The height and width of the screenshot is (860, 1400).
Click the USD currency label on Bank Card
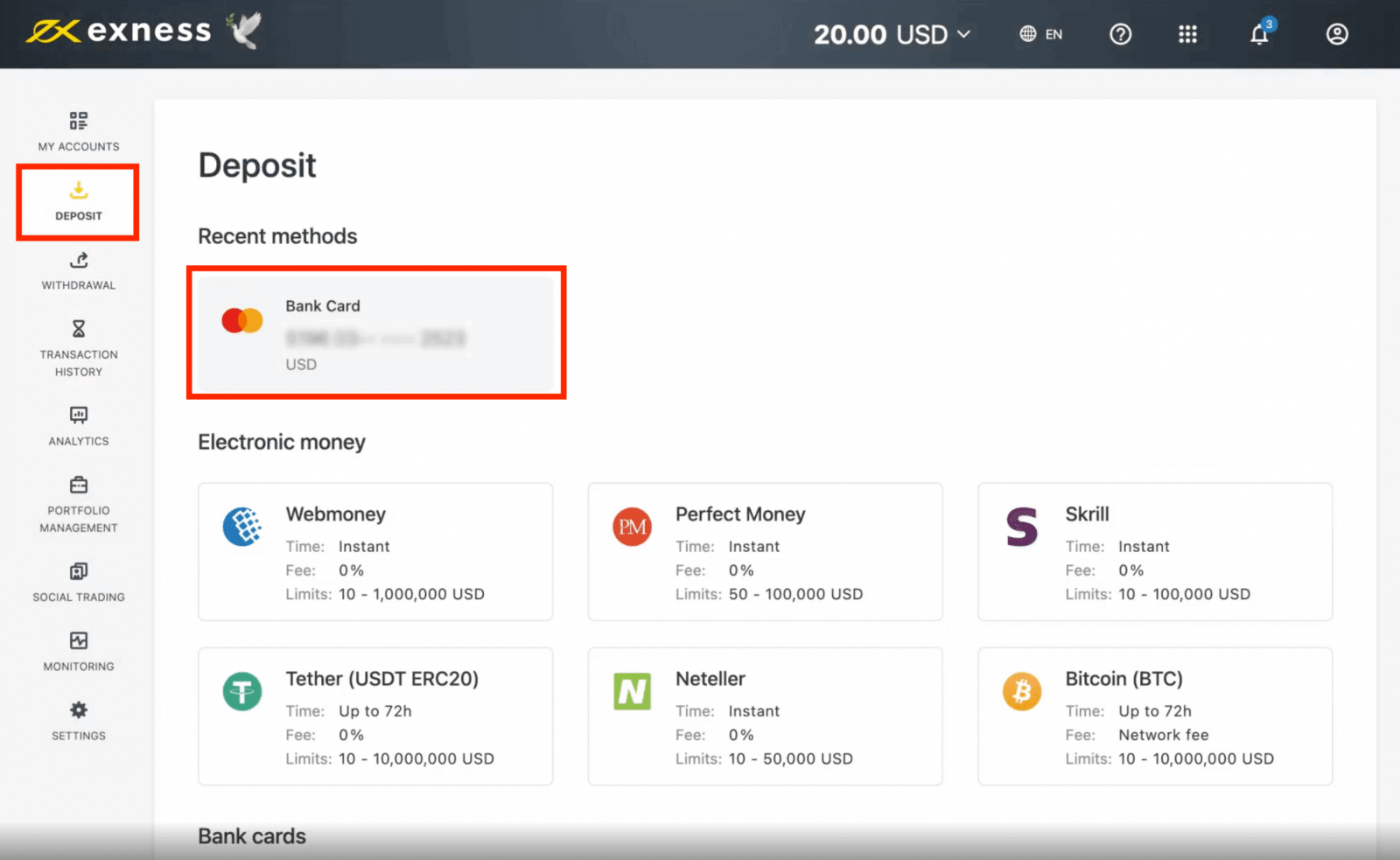tap(301, 365)
